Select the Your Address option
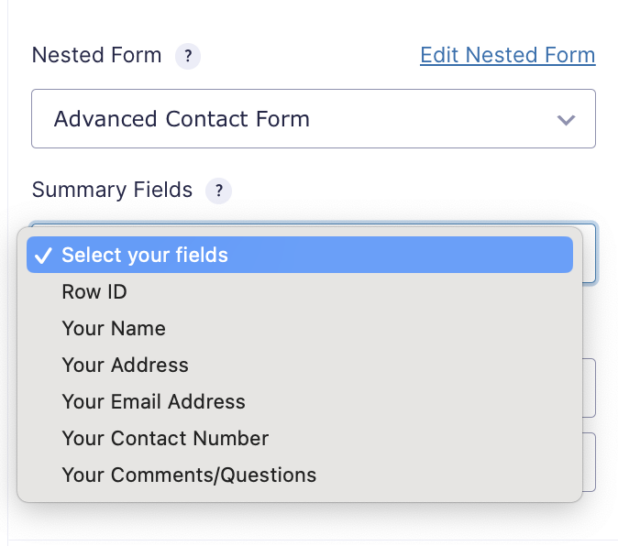This screenshot has width=618, height=546. tap(125, 365)
